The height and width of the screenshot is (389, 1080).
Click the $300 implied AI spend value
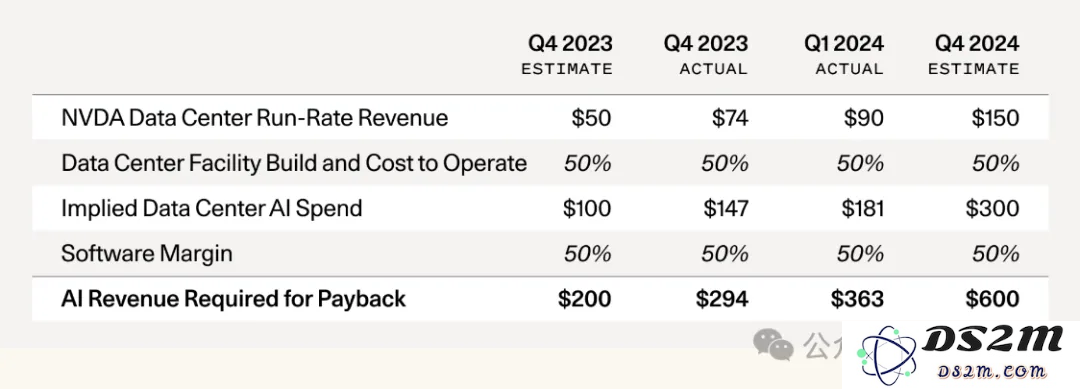(x=993, y=208)
